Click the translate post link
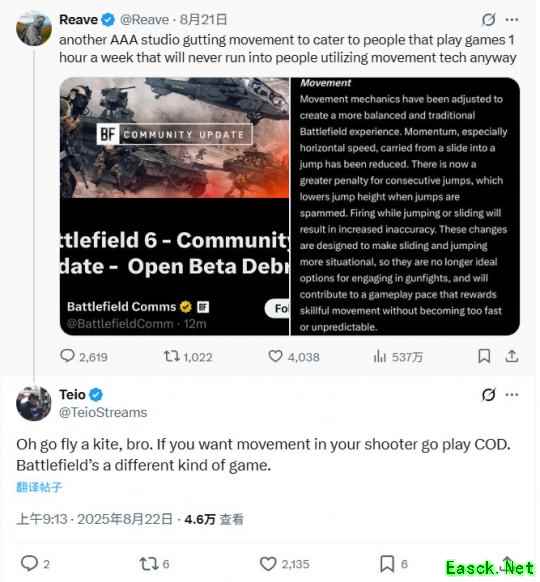540x582 pixels. [x=39, y=487]
